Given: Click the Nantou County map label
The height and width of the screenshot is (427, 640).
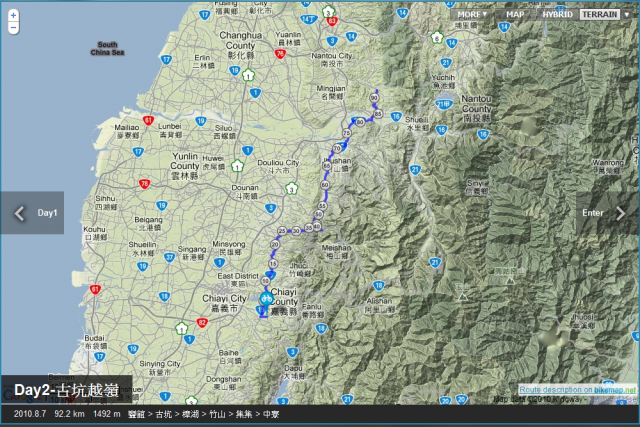Looking at the screenshot, I should pyautogui.click(x=476, y=109).
